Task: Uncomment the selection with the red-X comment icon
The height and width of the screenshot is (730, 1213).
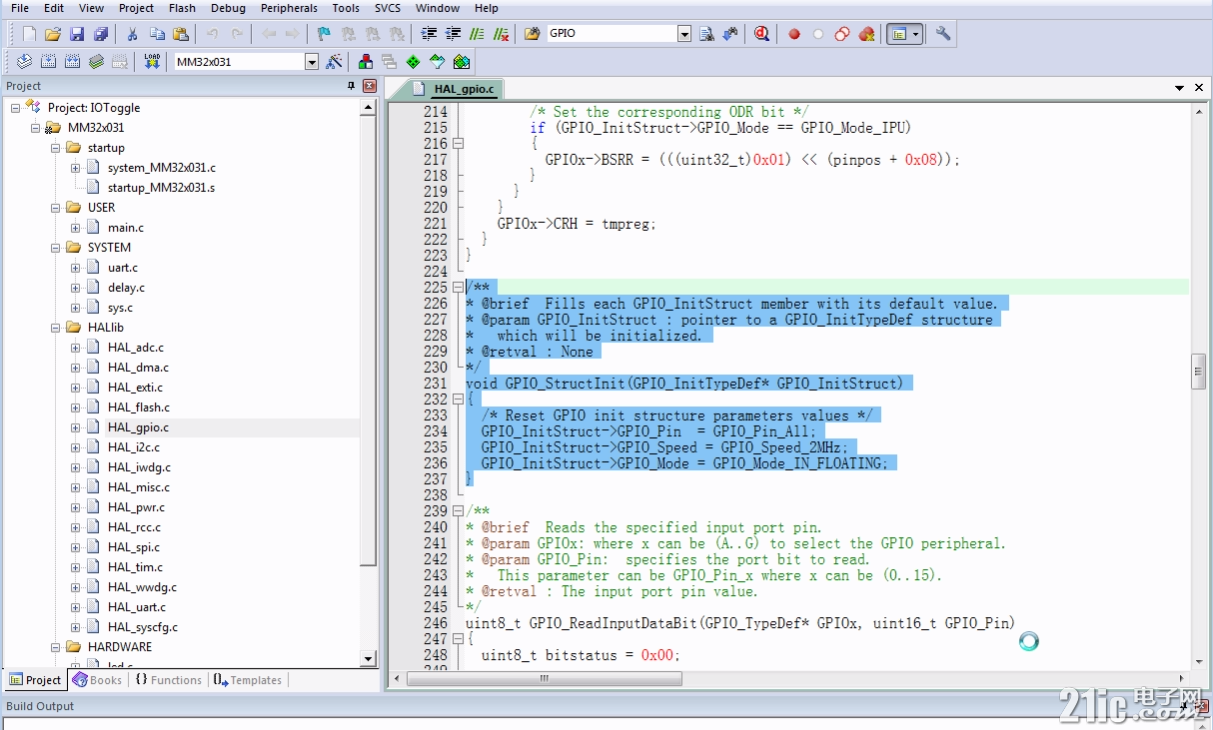Action: (x=501, y=34)
